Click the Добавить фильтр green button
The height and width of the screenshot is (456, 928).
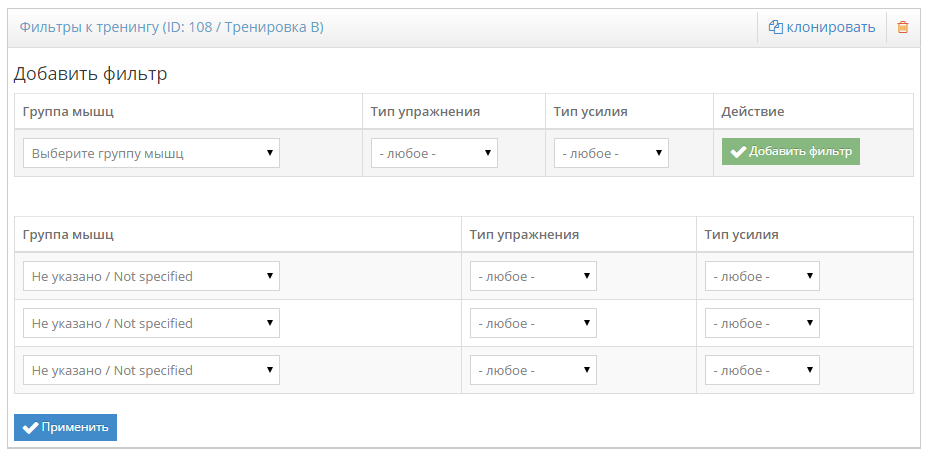coord(791,152)
